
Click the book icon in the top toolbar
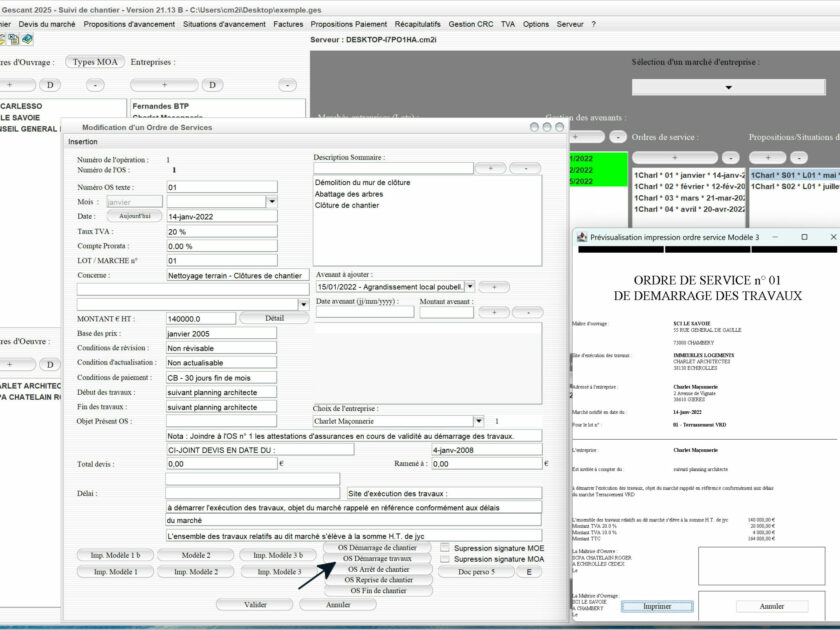[x=27, y=39]
